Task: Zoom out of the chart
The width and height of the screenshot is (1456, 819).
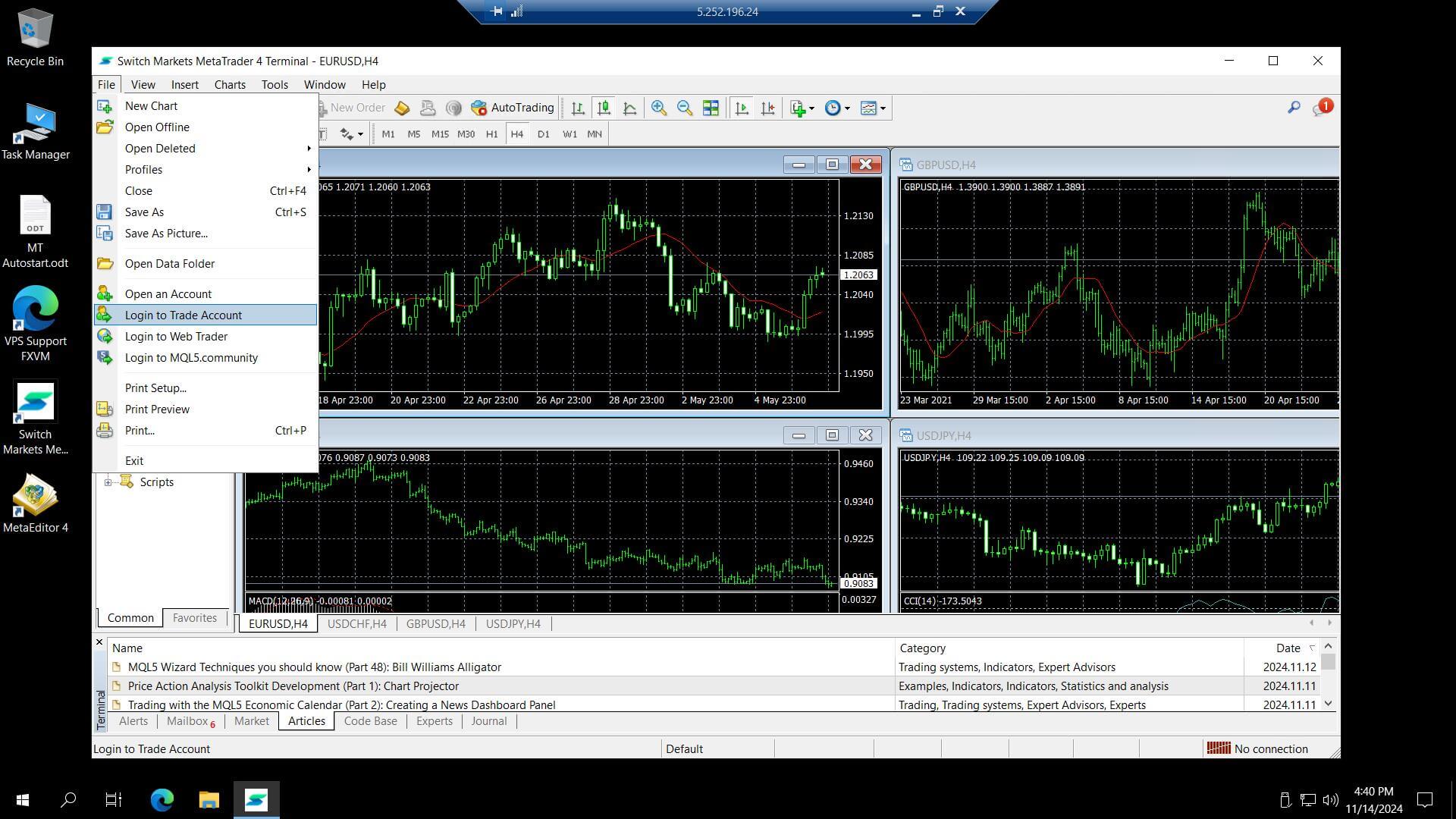Action: point(684,108)
